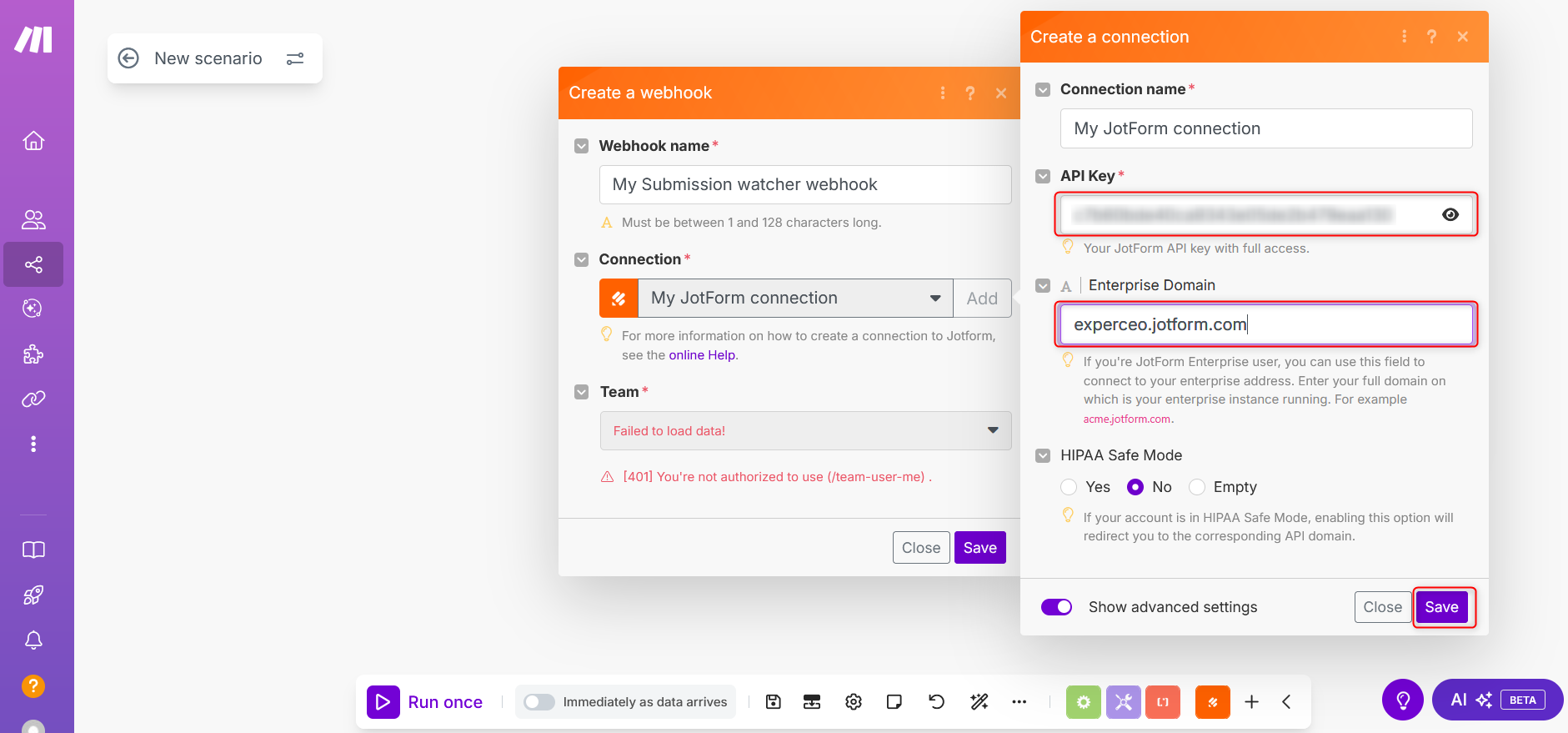
Task: Click Save in Create a webhook dialog
Action: [980, 548]
